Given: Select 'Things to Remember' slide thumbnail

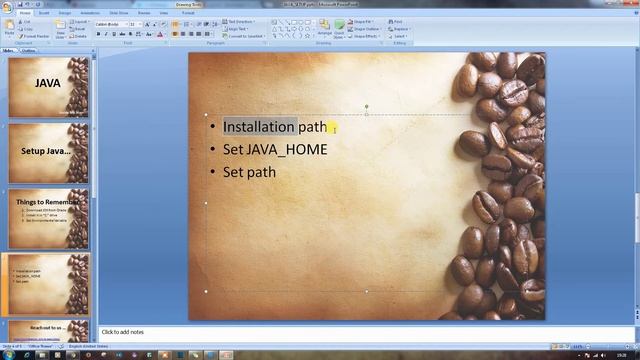Looking at the screenshot, I should tap(48, 219).
